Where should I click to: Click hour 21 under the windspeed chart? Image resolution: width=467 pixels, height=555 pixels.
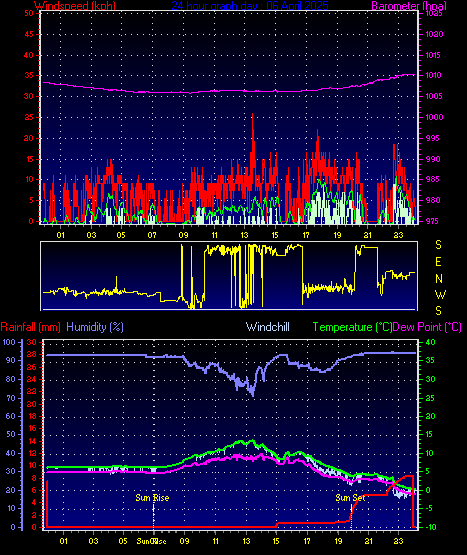pyautogui.click(x=368, y=235)
